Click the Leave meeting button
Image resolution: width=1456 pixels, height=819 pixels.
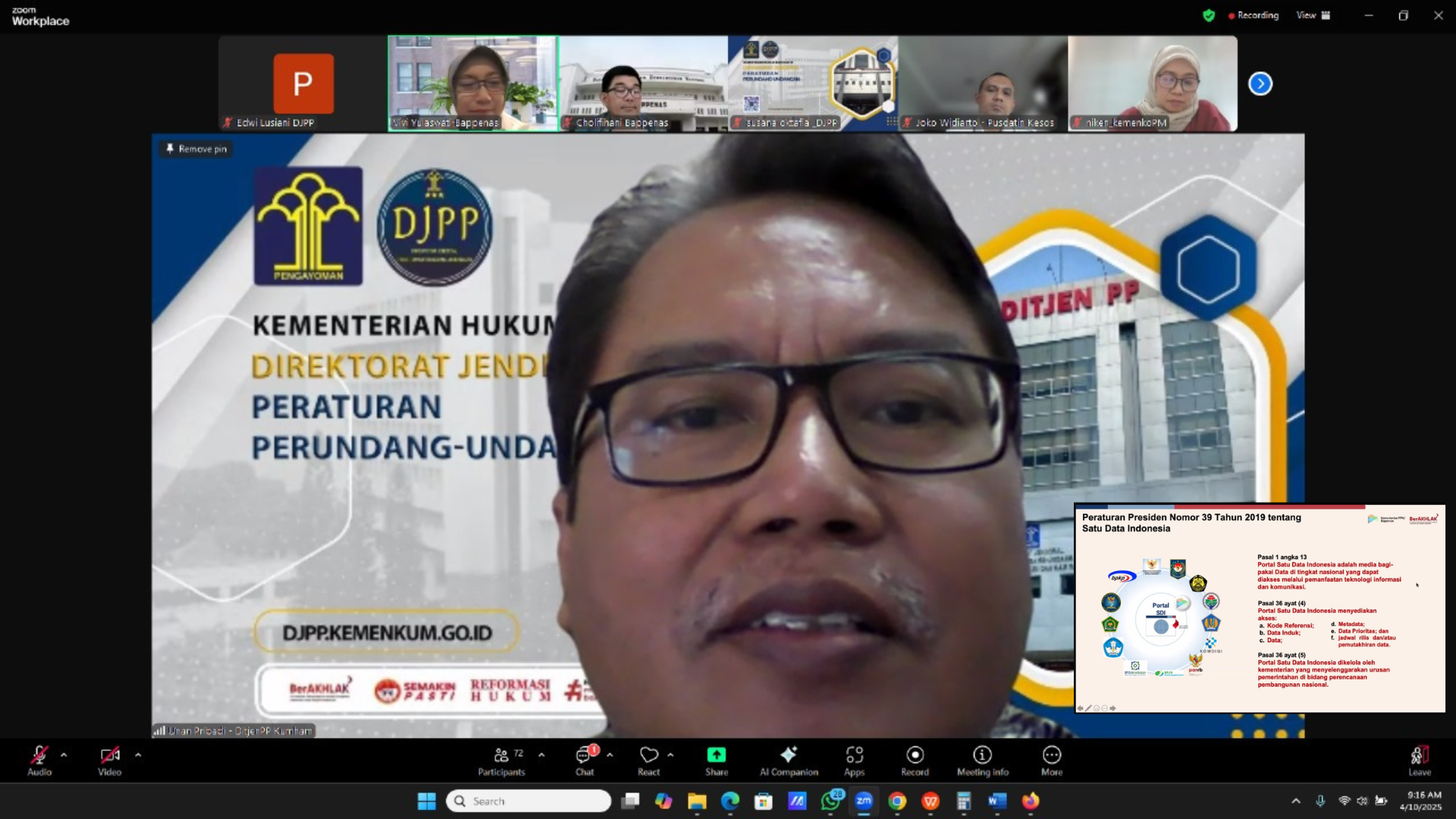(x=1420, y=761)
